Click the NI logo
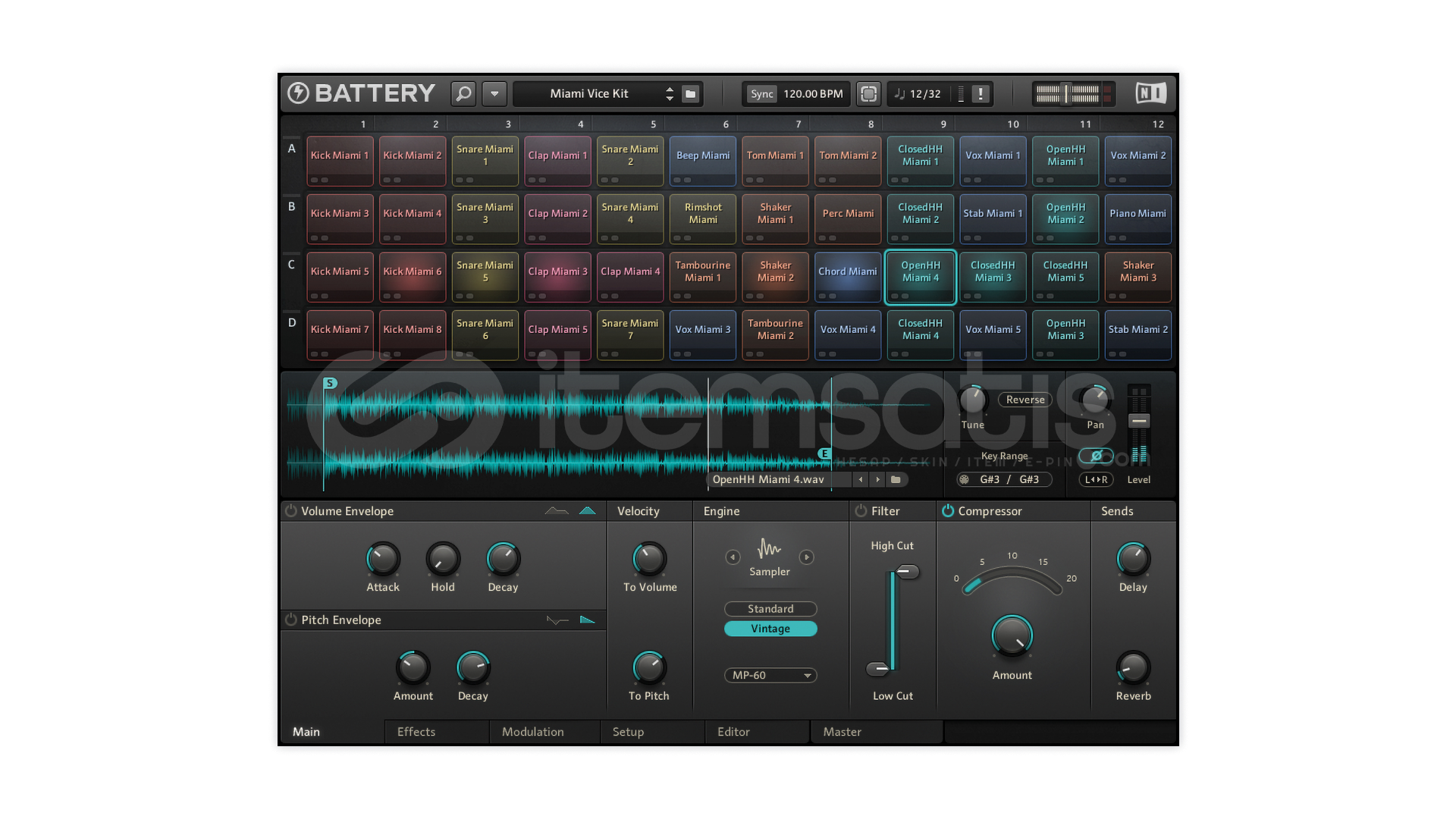1456x819 pixels. [x=1150, y=93]
